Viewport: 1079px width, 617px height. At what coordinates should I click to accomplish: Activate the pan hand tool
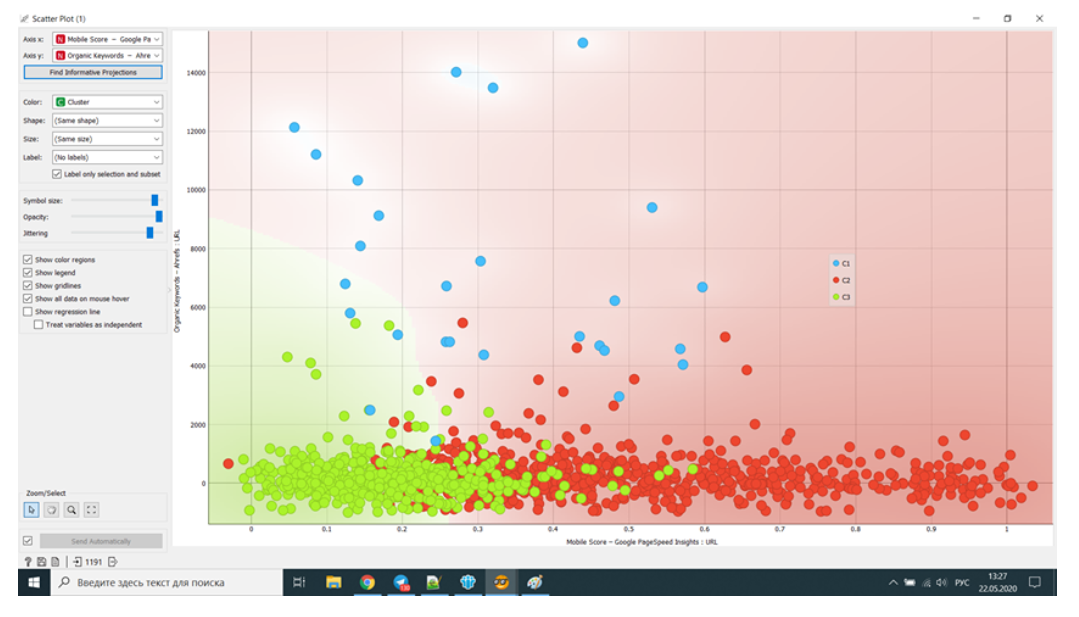[x=52, y=510]
